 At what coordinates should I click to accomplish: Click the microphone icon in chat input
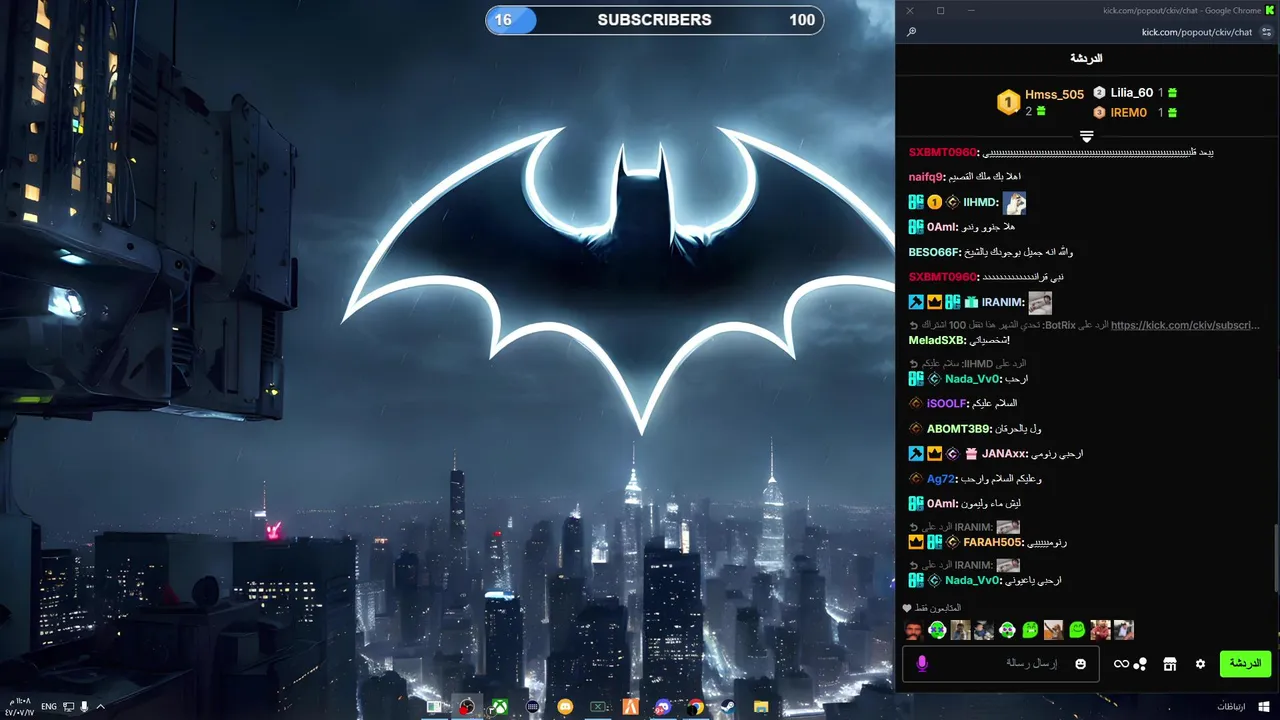pyautogui.click(x=922, y=664)
